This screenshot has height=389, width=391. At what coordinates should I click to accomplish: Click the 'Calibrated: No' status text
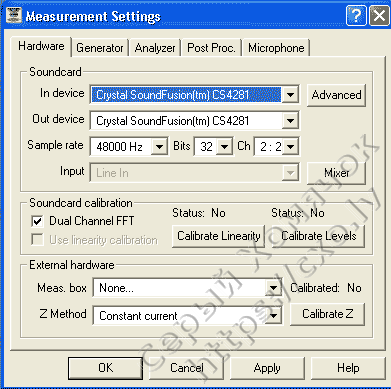tap(326, 288)
